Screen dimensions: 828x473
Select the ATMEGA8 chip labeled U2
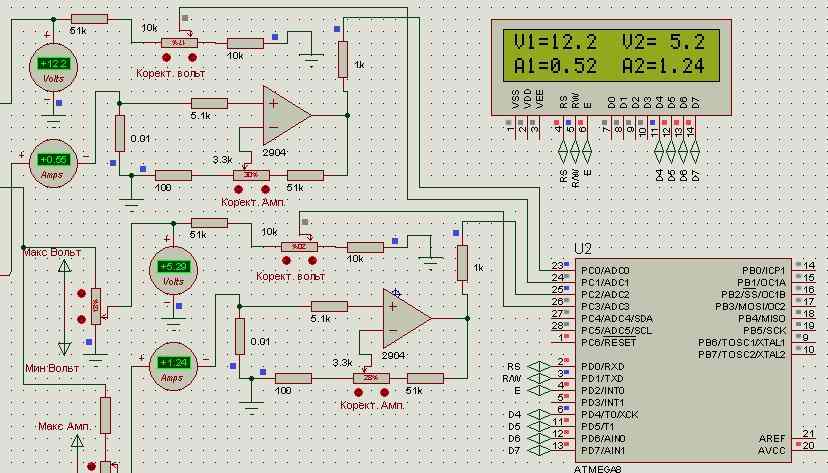[x=680, y=360]
